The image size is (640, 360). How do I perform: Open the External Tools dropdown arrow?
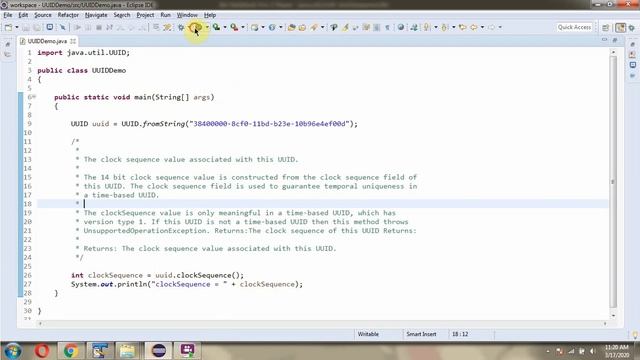pos(243,27)
